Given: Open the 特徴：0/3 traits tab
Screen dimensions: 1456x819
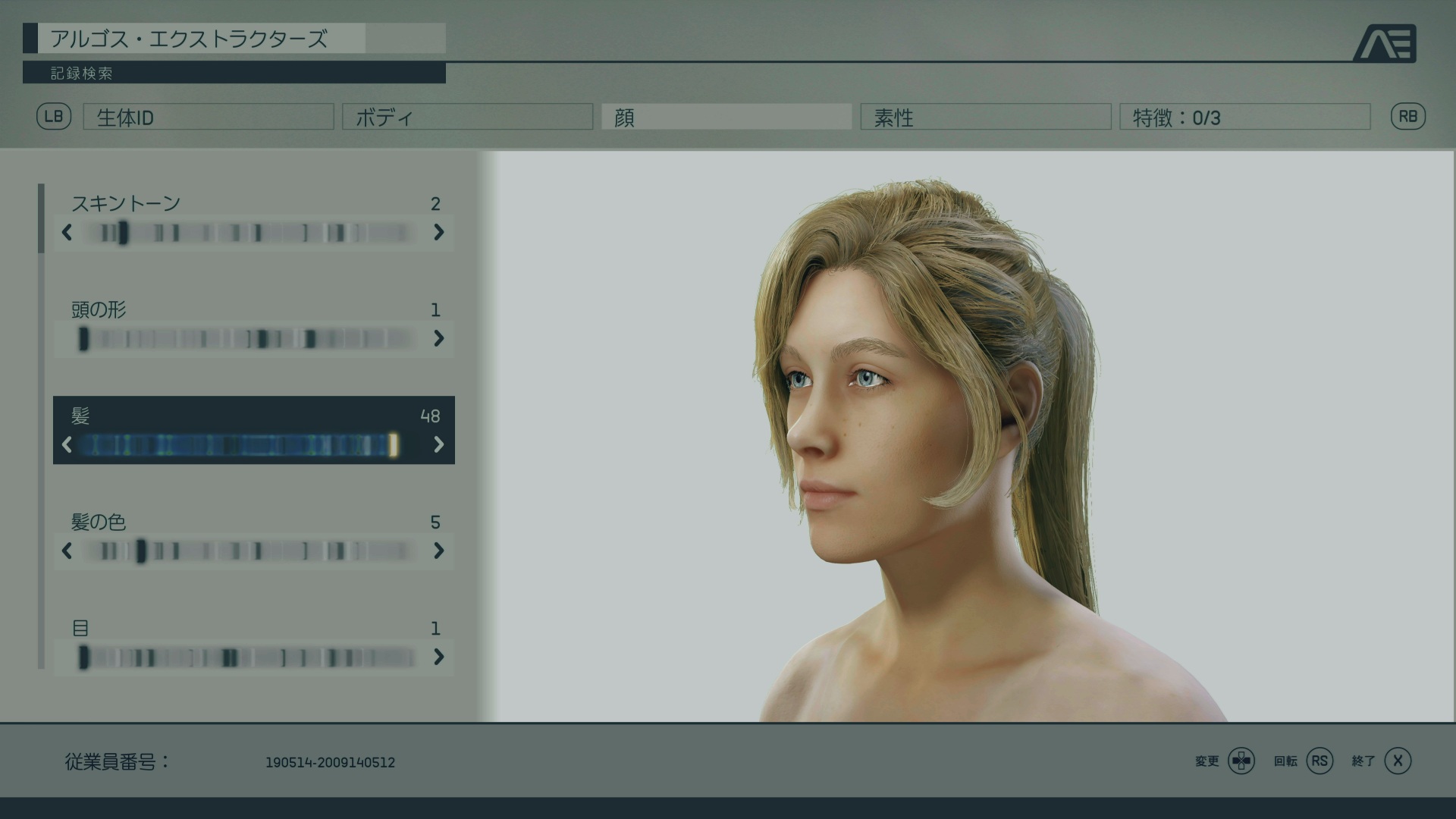Looking at the screenshot, I should tap(1244, 117).
